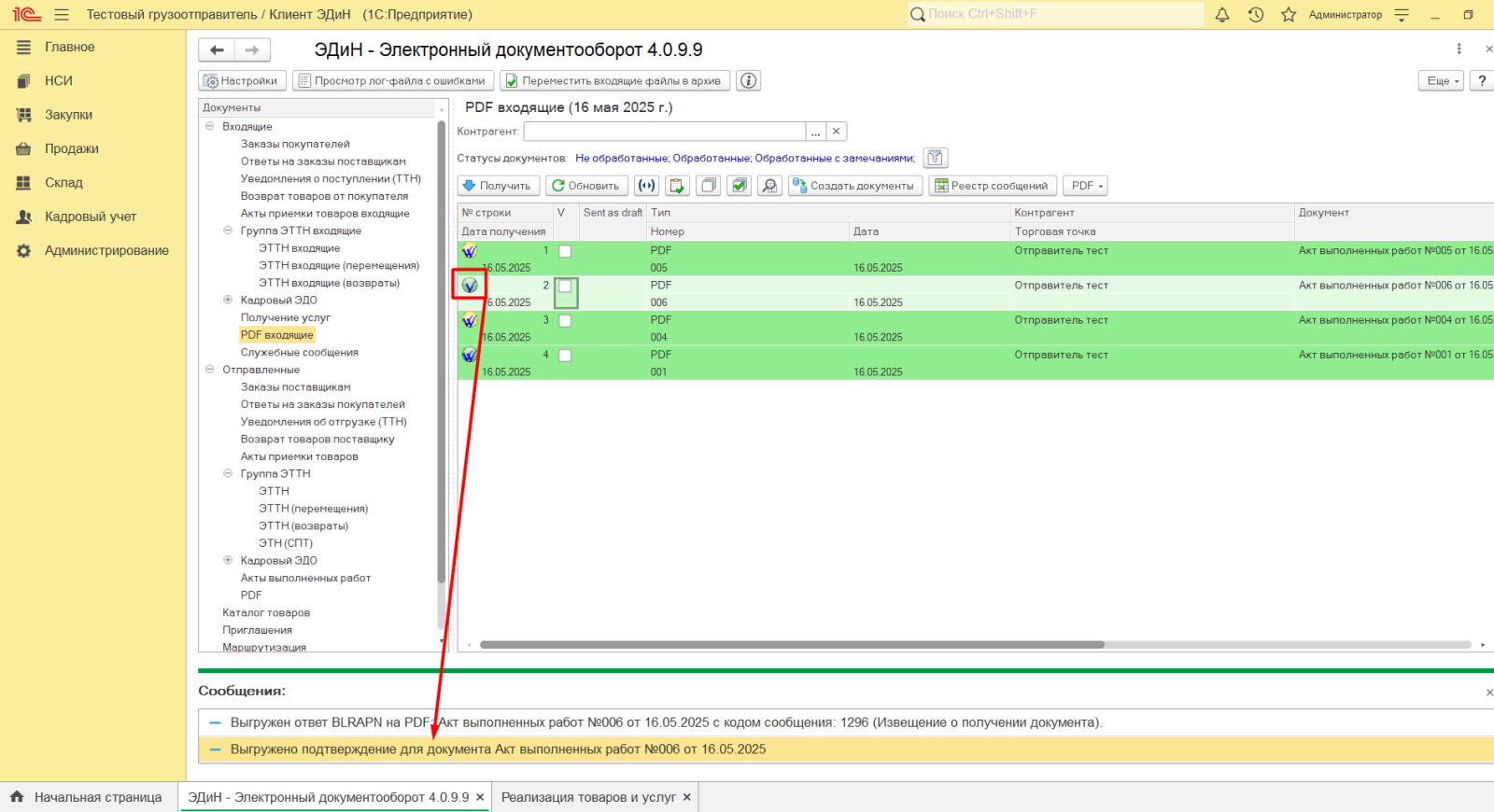
Task: Toggle checkbox in row 1 (PDF 005)
Action: pyautogui.click(x=565, y=252)
